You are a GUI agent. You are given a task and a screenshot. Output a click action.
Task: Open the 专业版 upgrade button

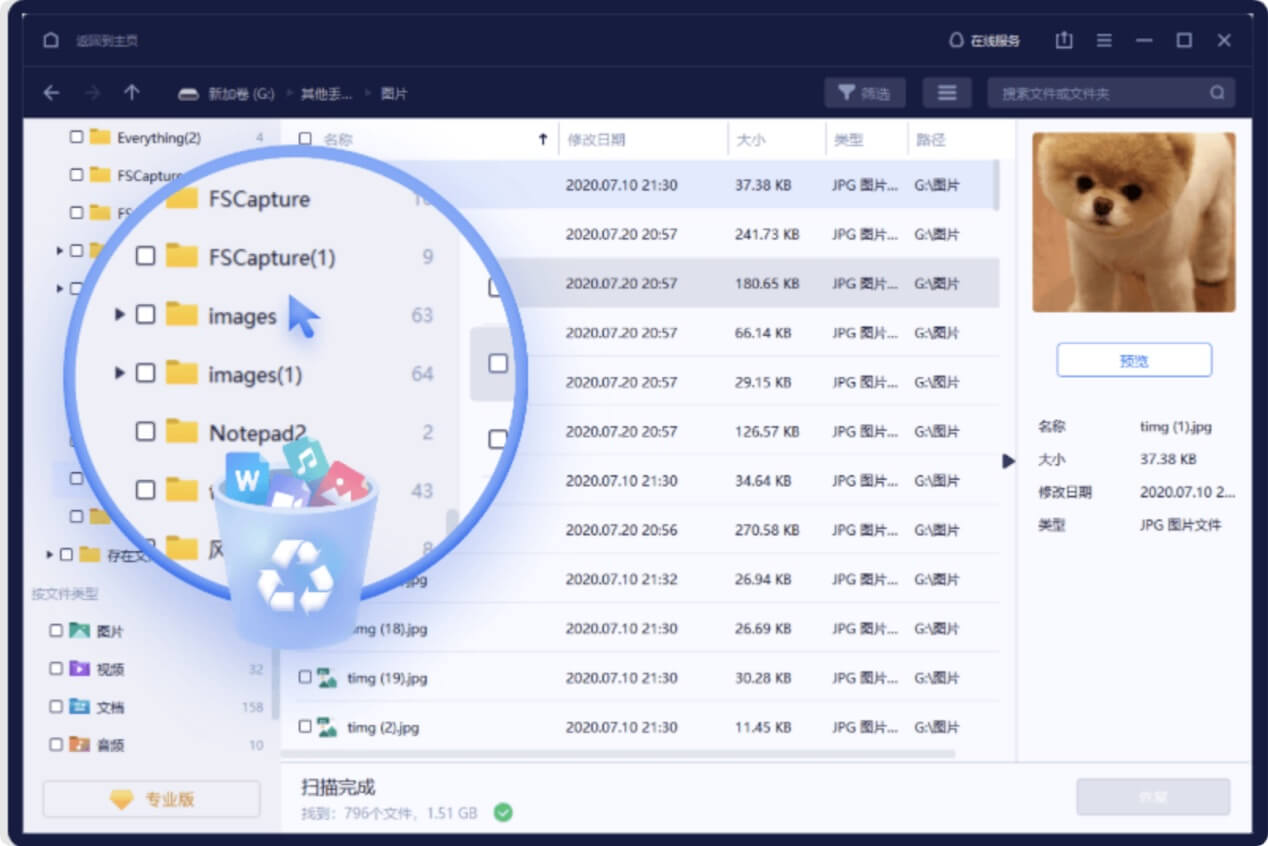click(151, 798)
